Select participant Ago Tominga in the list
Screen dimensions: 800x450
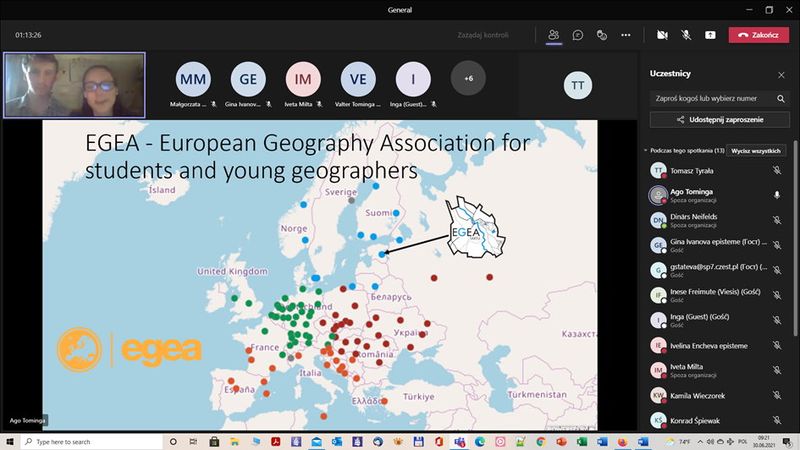click(x=717, y=195)
